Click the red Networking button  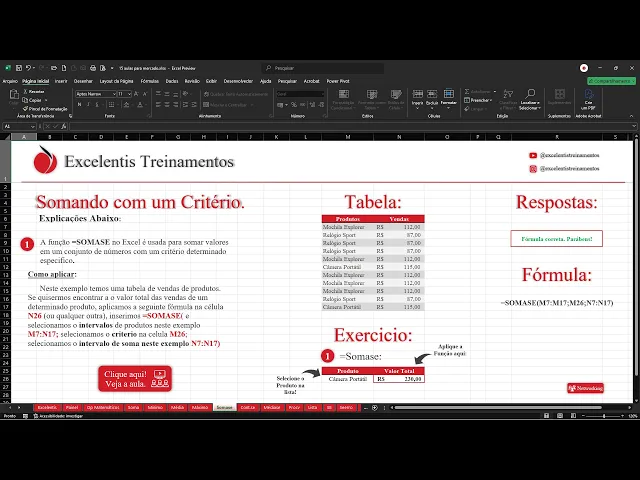click(585, 388)
